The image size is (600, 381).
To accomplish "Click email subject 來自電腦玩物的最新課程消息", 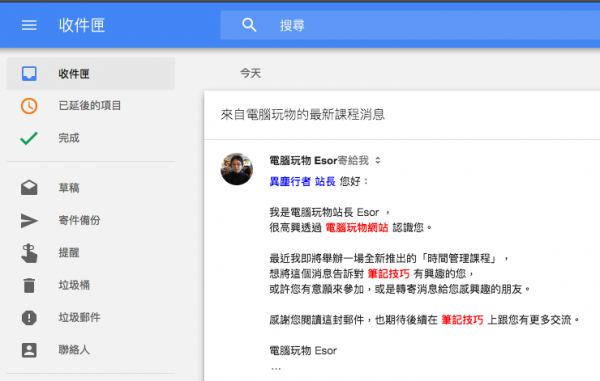I will coord(303,114).
